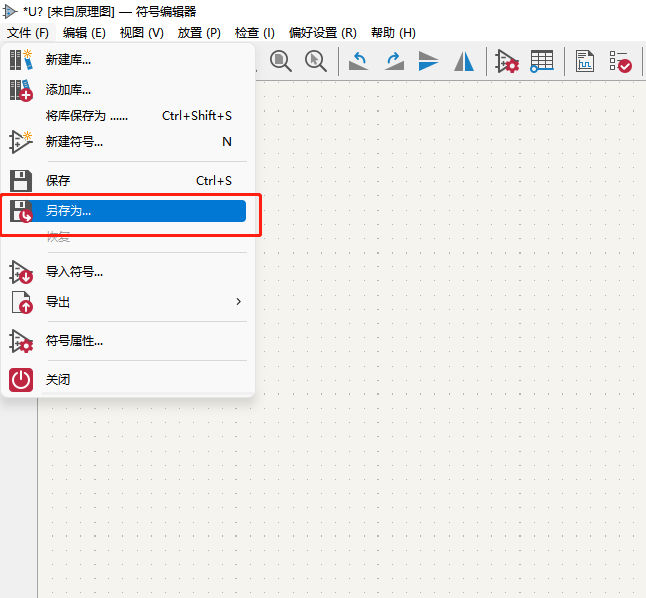
Task: Select 将库保存为 menu item
Action: pos(128,116)
